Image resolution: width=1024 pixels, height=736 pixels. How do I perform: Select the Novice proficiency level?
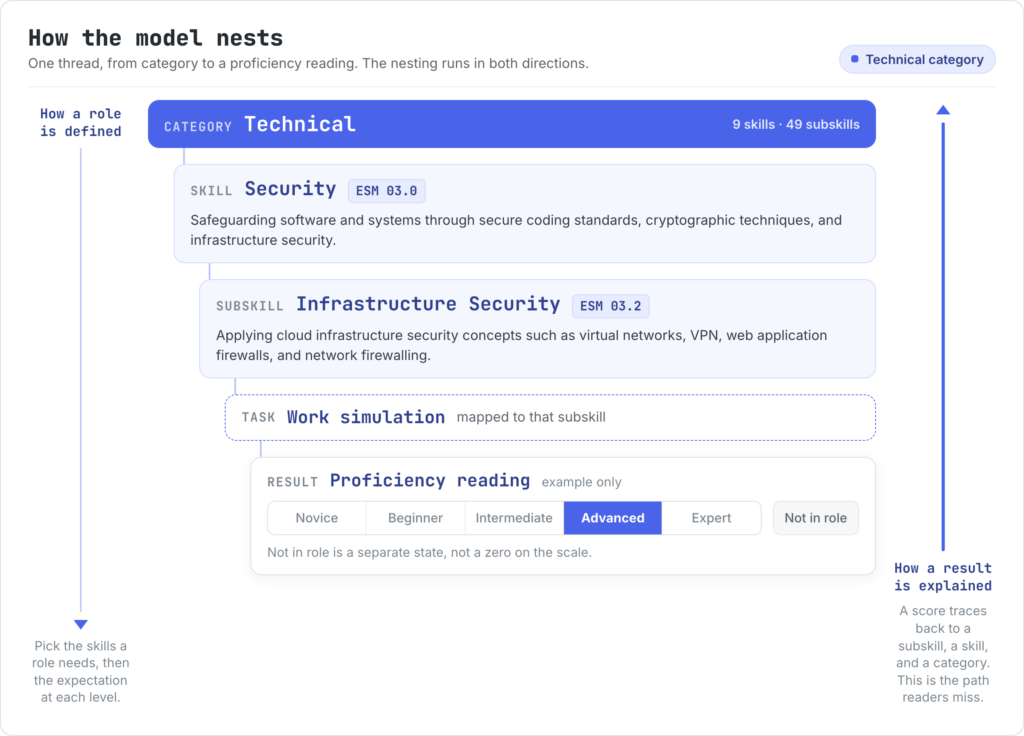coord(317,518)
